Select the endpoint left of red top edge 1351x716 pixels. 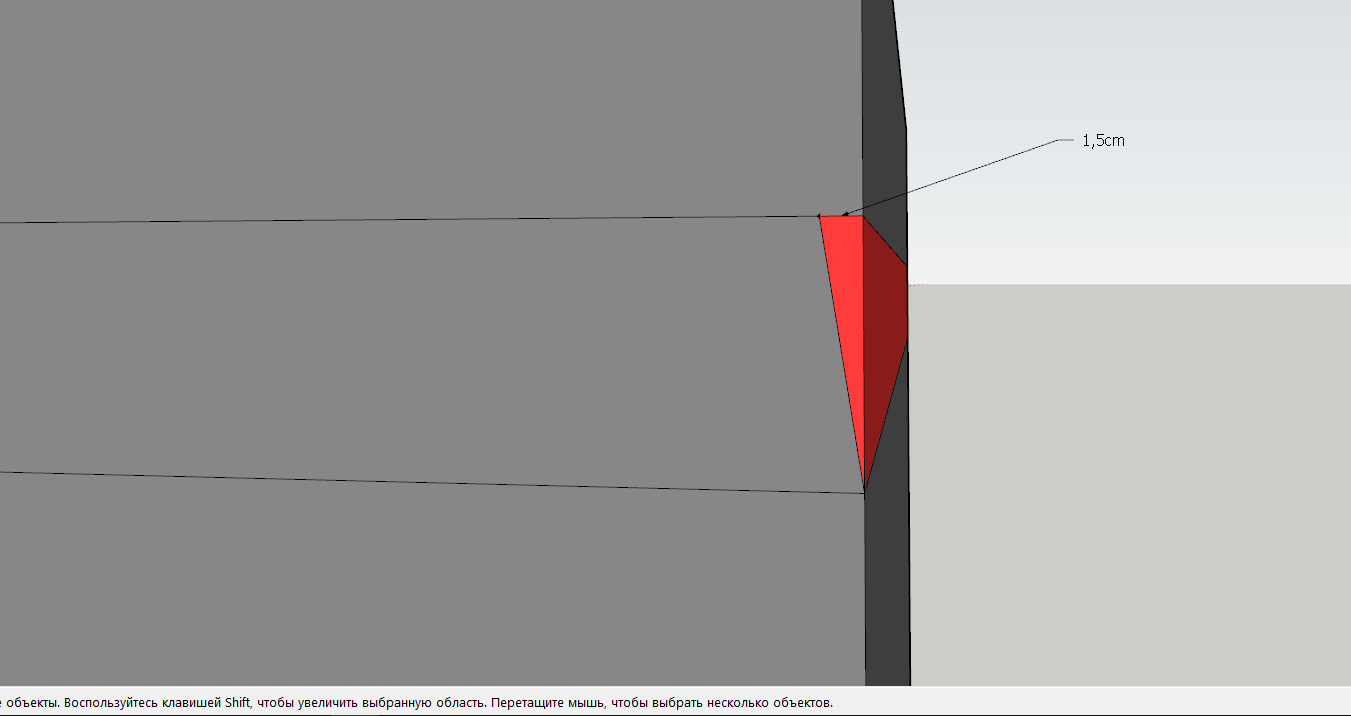click(819, 215)
